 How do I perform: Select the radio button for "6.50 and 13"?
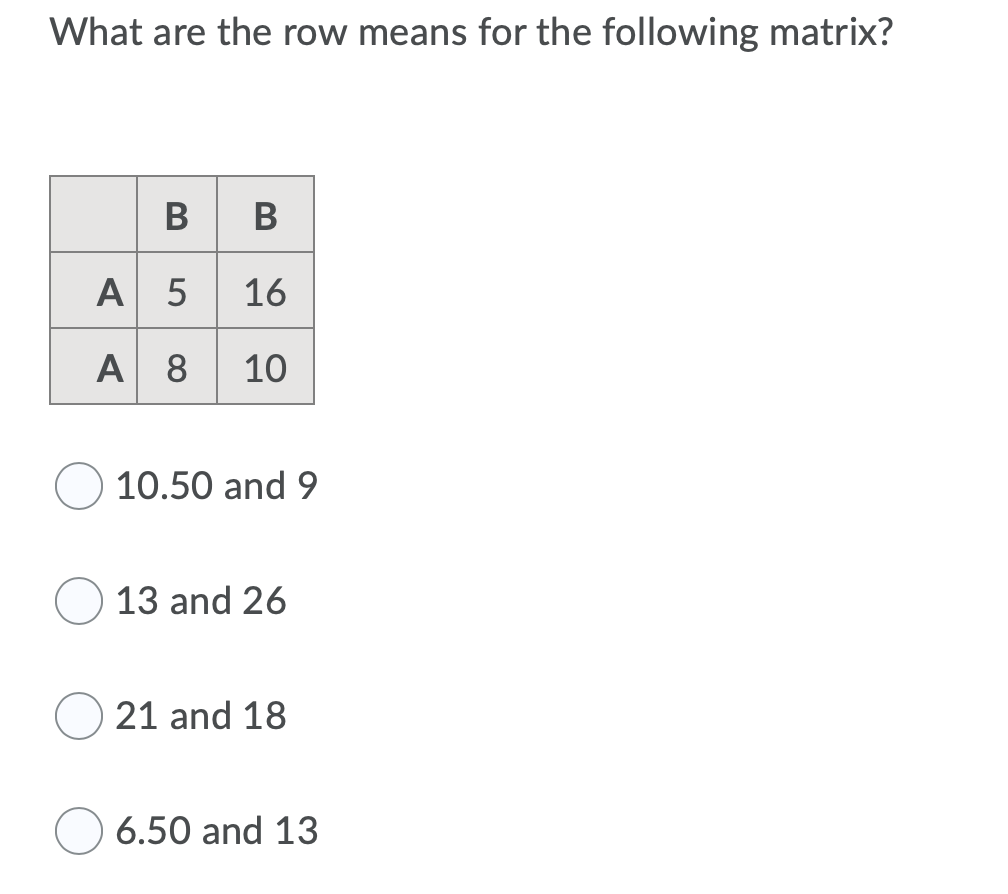click(x=80, y=831)
